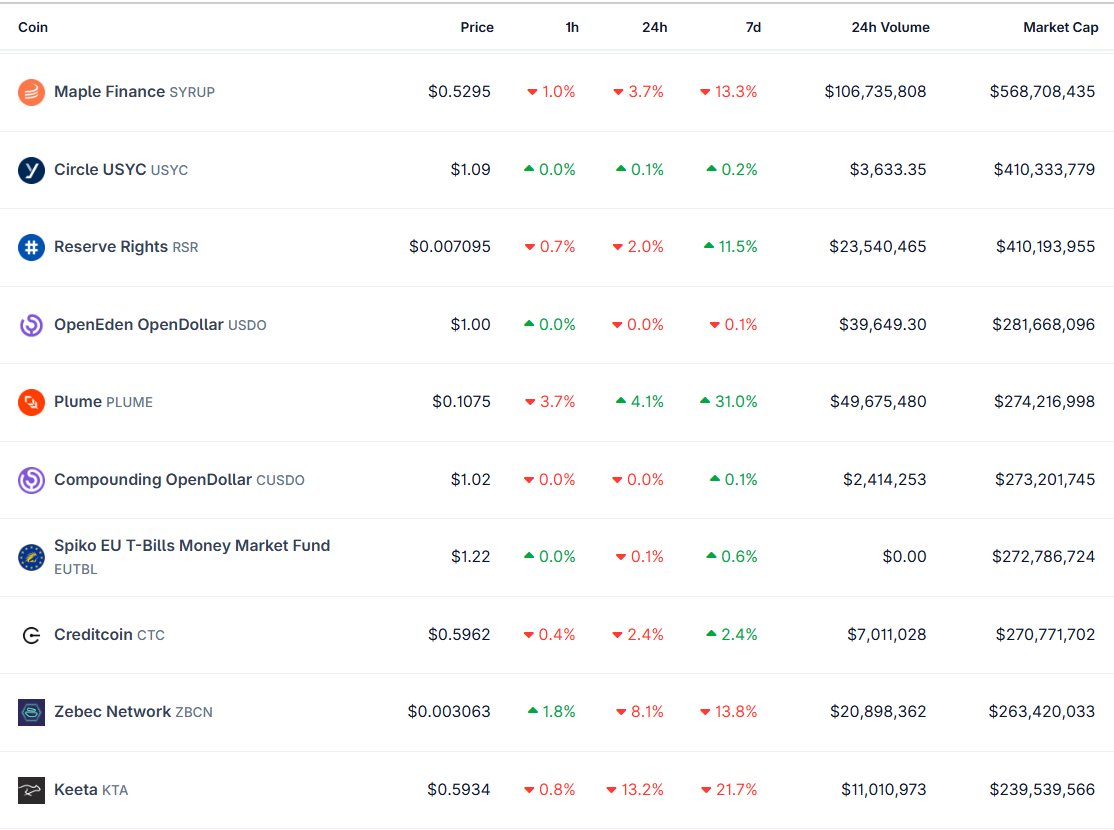
Task: Select Creditcoin market cap $270,771,702
Action: (x=1045, y=635)
